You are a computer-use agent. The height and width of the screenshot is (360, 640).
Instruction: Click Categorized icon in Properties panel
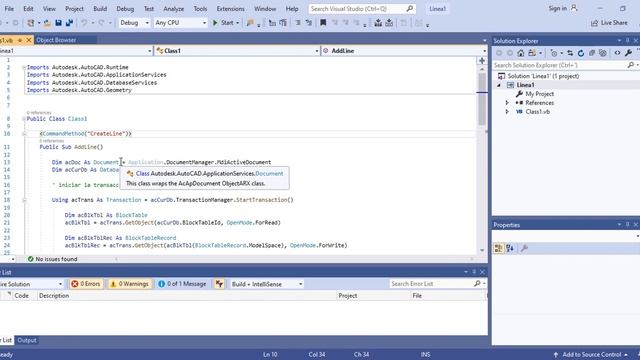click(498, 248)
